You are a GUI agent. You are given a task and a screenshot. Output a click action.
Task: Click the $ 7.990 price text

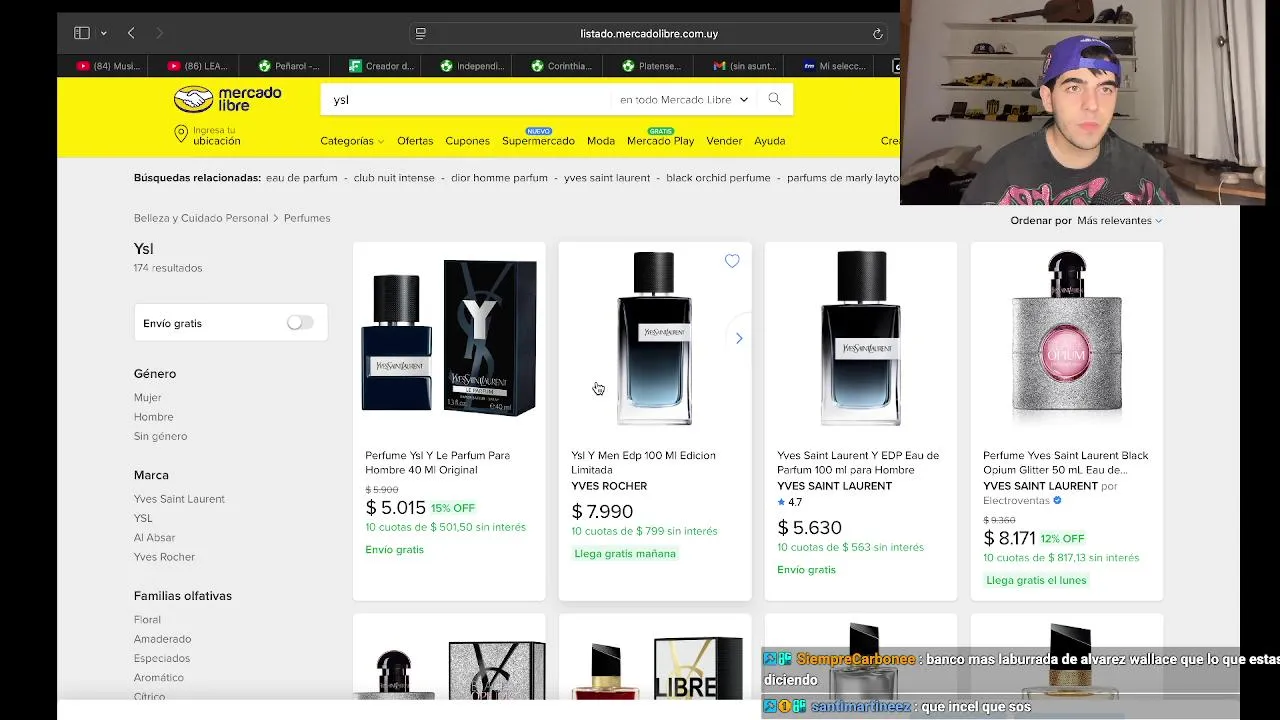click(x=602, y=511)
